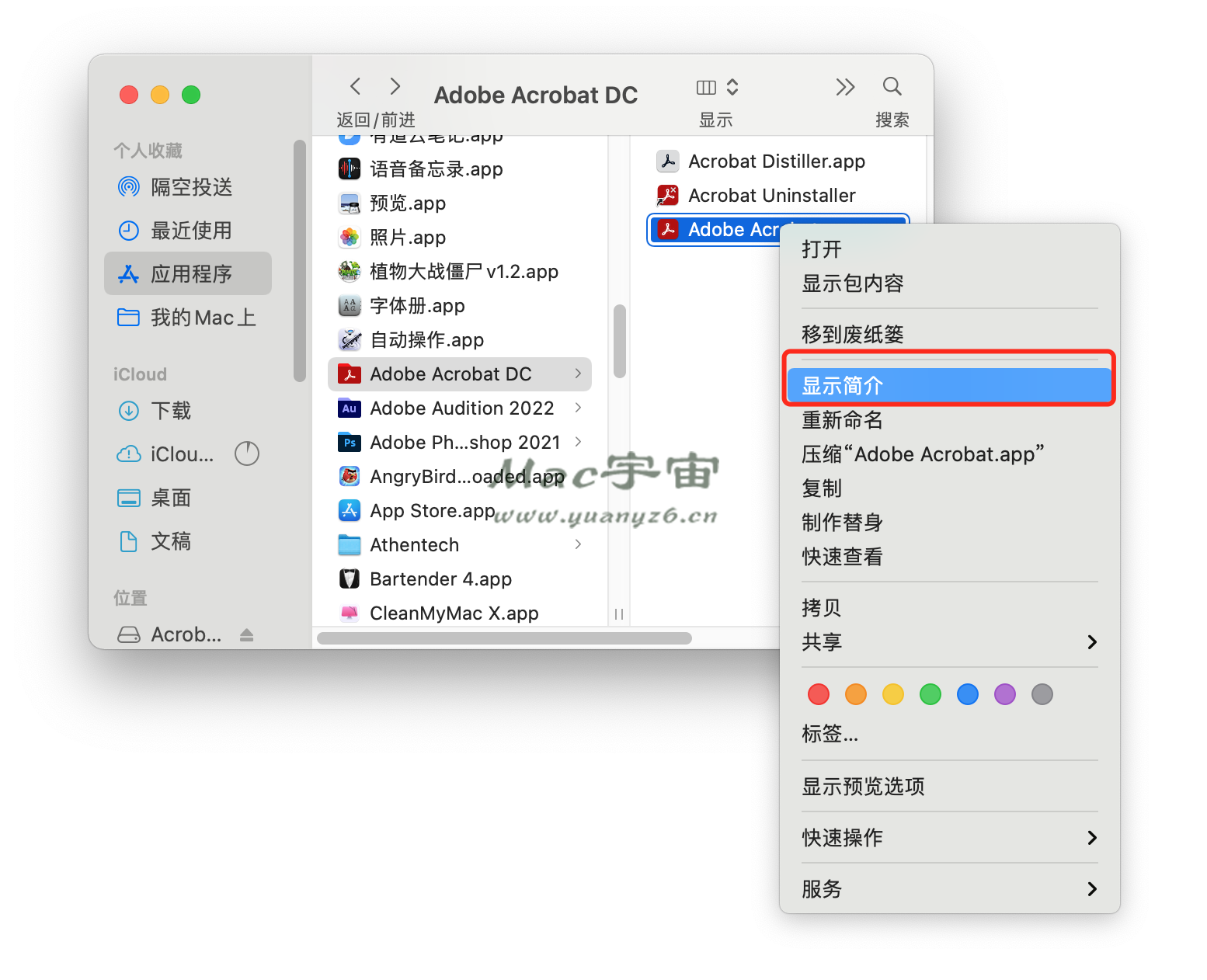This screenshot has height=980, width=1207.
Task: Select 植物大战僵尸 v1.2.app
Action: (460, 272)
